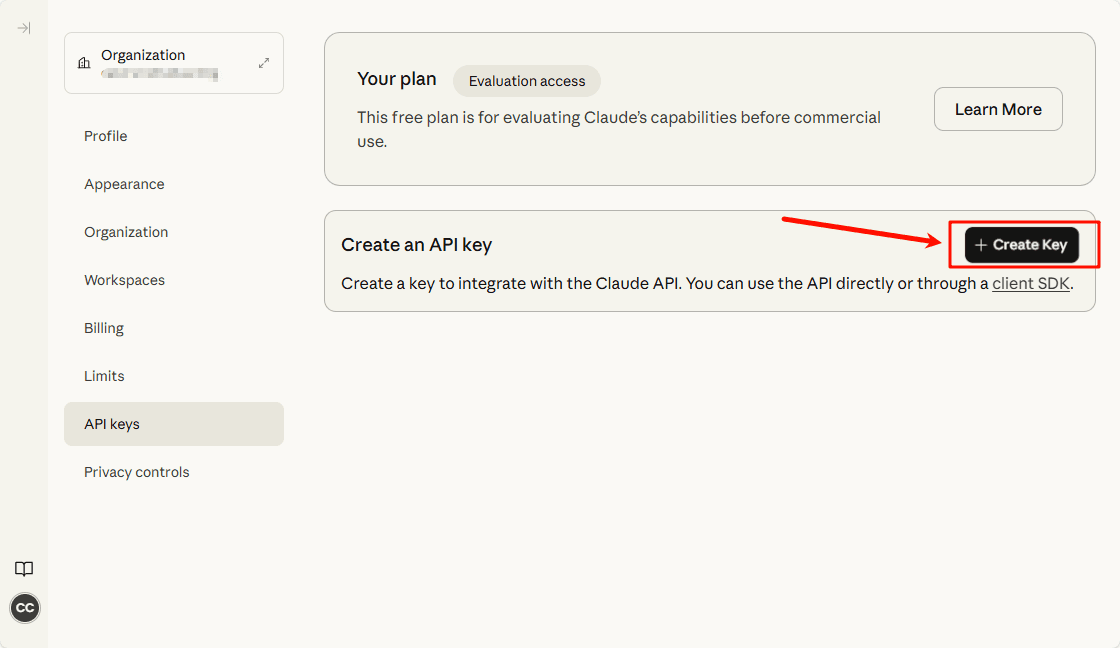Open the Limits page
The width and height of the screenshot is (1120, 648).
pos(104,375)
